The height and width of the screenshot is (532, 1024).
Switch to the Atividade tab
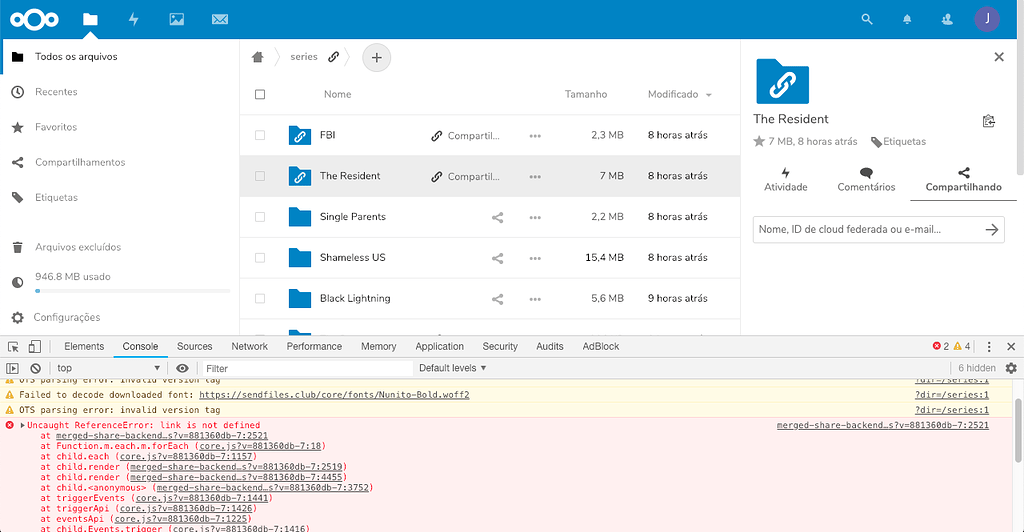click(x=786, y=180)
